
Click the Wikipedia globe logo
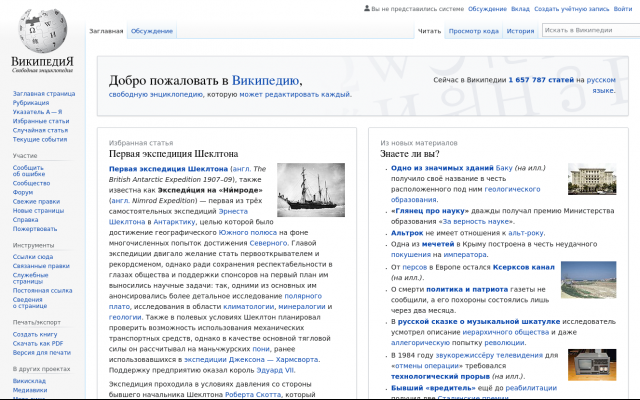point(42,31)
